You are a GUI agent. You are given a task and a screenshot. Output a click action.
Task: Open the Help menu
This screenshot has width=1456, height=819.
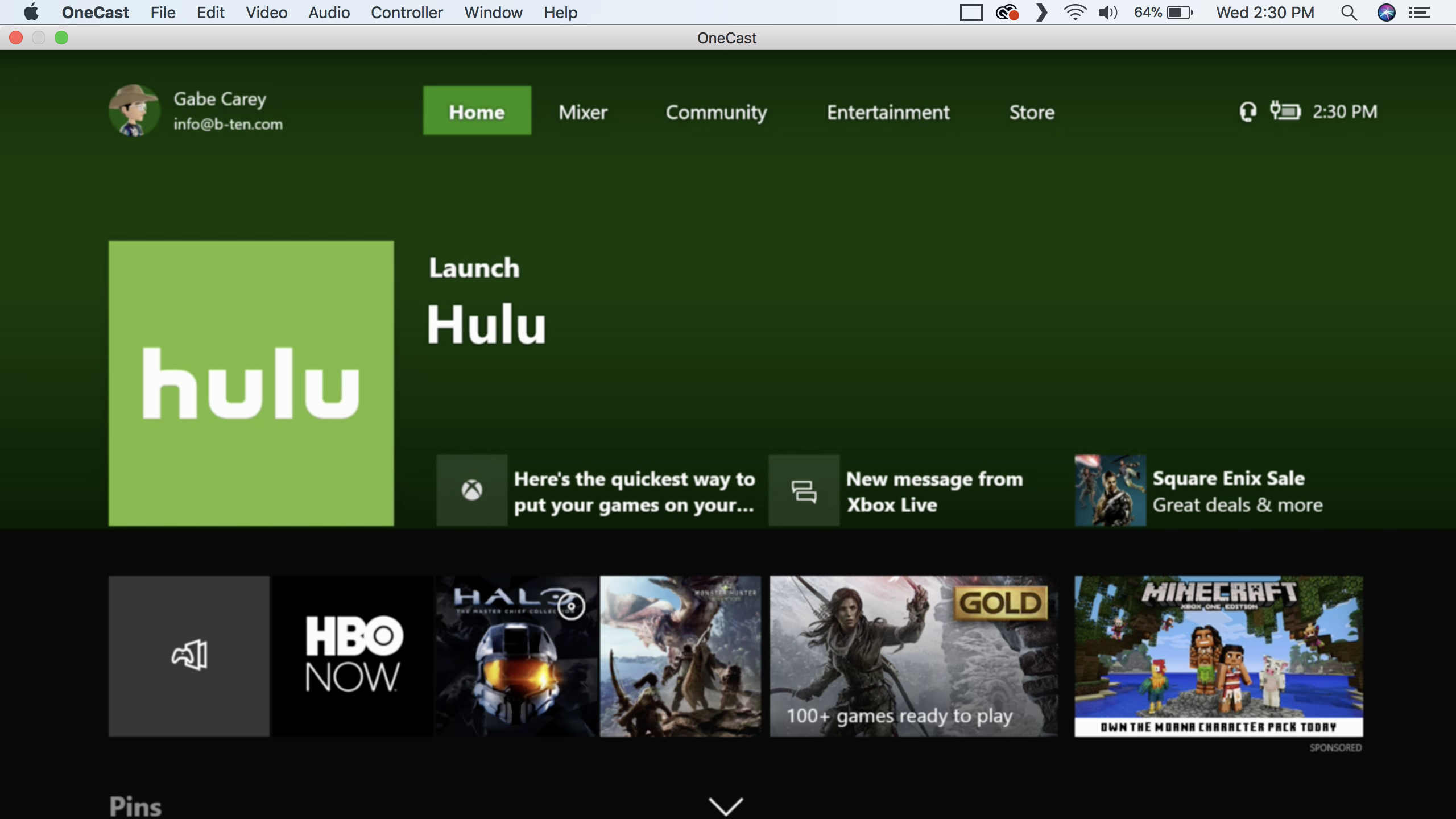pyautogui.click(x=560, y=12)
